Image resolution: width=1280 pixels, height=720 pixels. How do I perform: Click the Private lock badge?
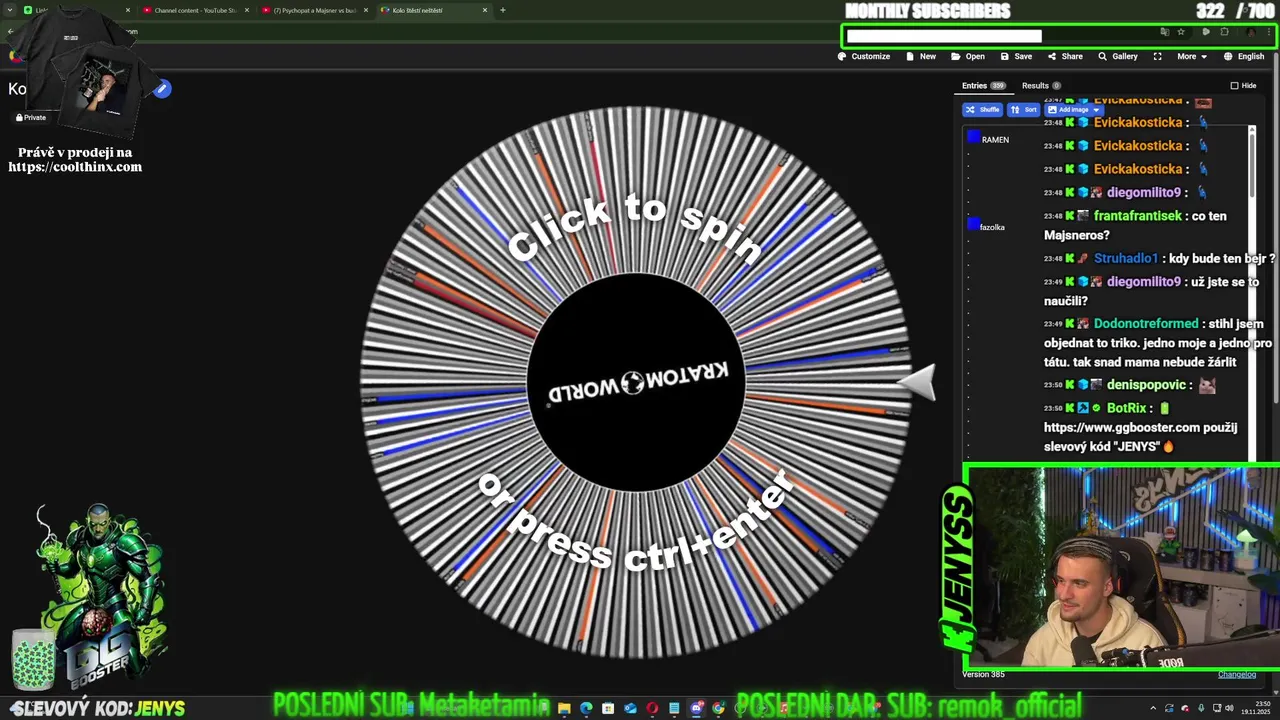pos(31,117)
